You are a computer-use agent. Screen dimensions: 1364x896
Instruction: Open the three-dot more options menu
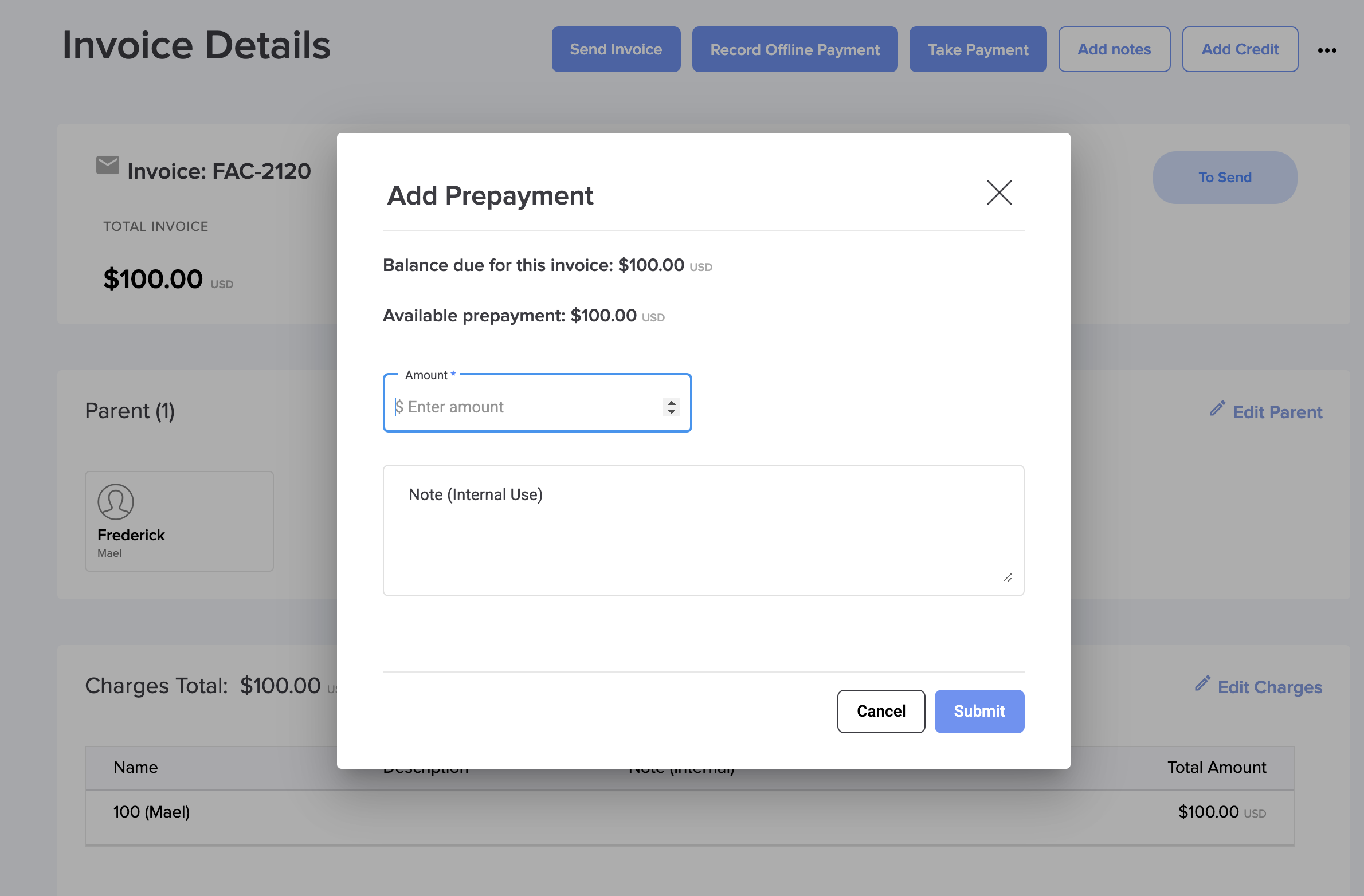tap(1327, 50)
